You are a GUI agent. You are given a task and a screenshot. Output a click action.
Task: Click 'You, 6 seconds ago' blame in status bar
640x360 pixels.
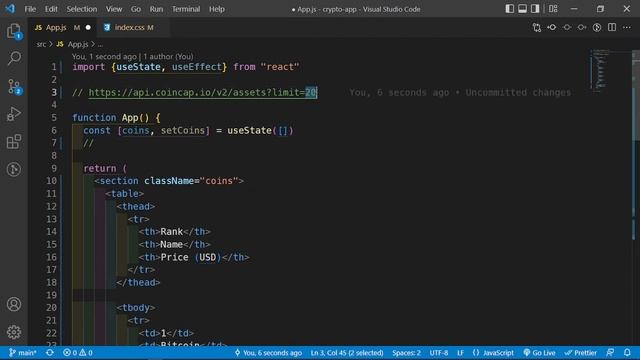coord(268,353)
